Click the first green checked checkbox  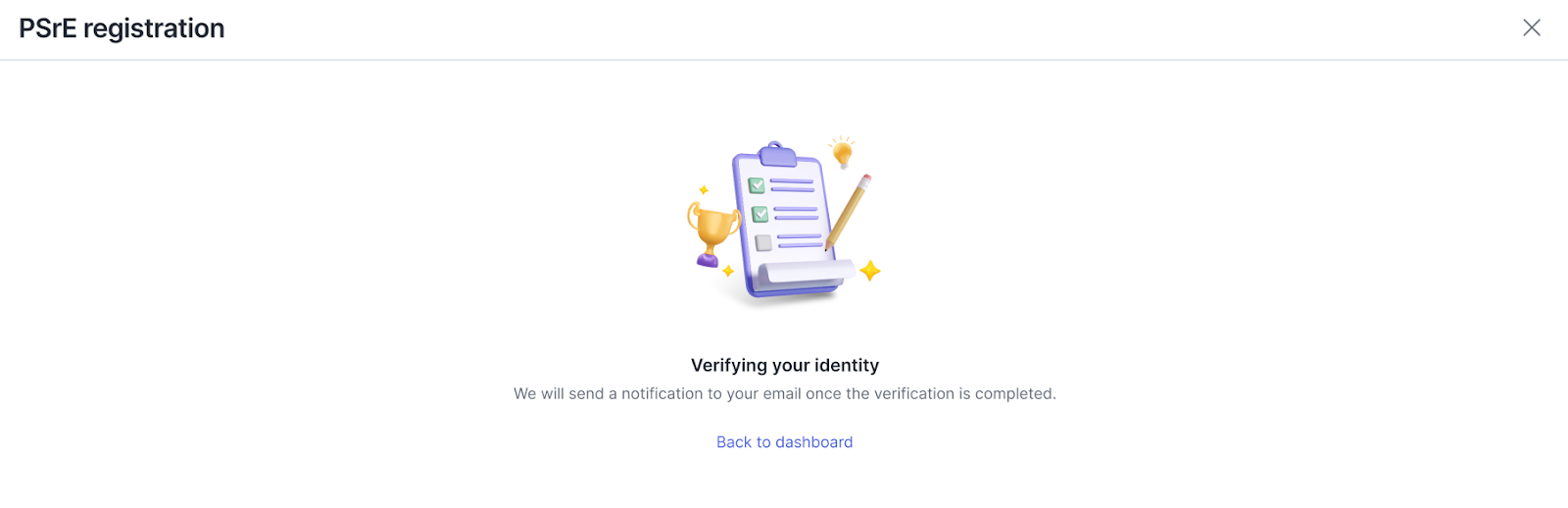click(x=757, y=185)
